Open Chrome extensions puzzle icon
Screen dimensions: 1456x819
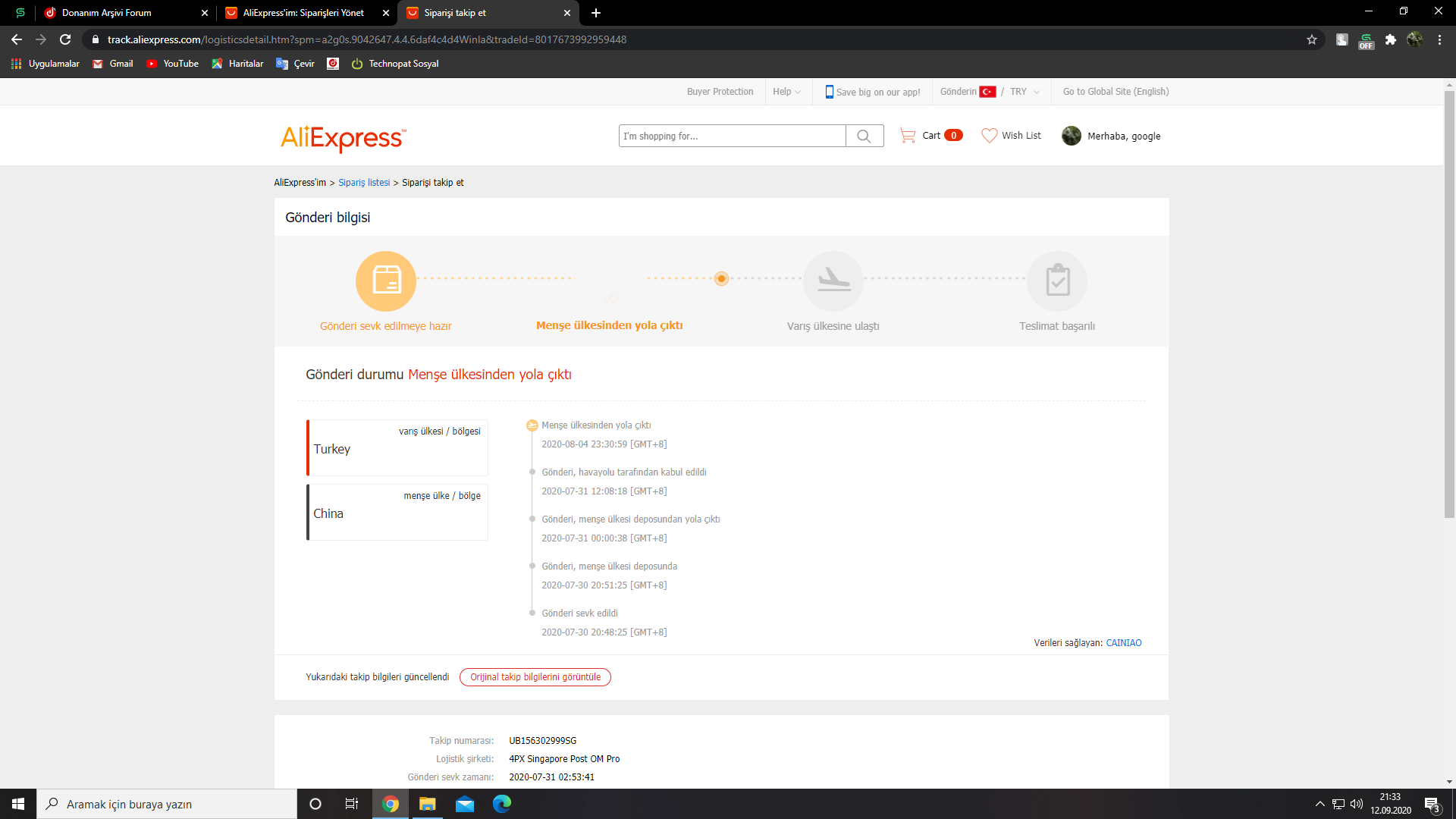coord(1390,39)
